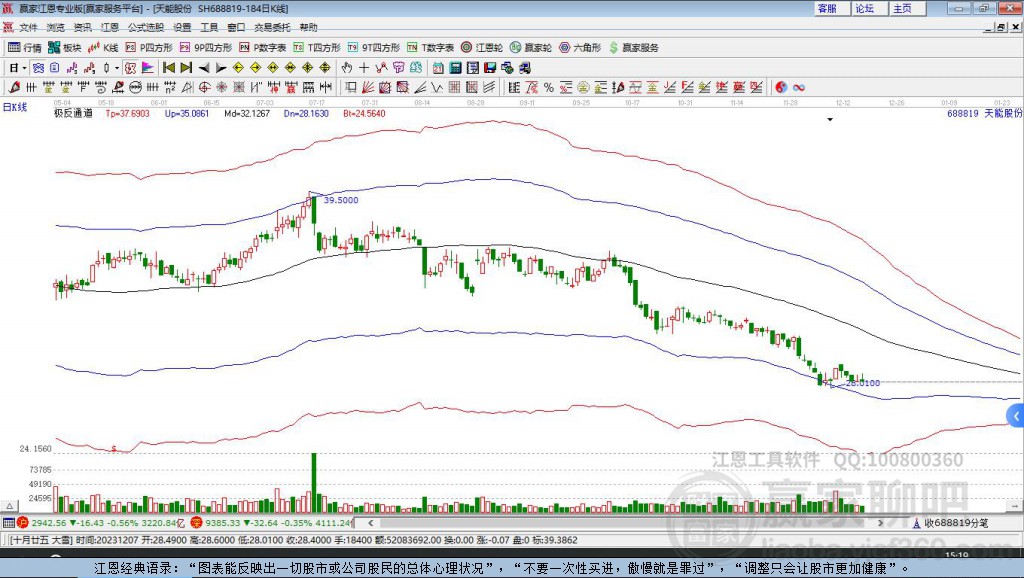Click the 深 Shenzhen index indicator
The height and width of the screenshot is (578, 1024).
coord(197,522)
